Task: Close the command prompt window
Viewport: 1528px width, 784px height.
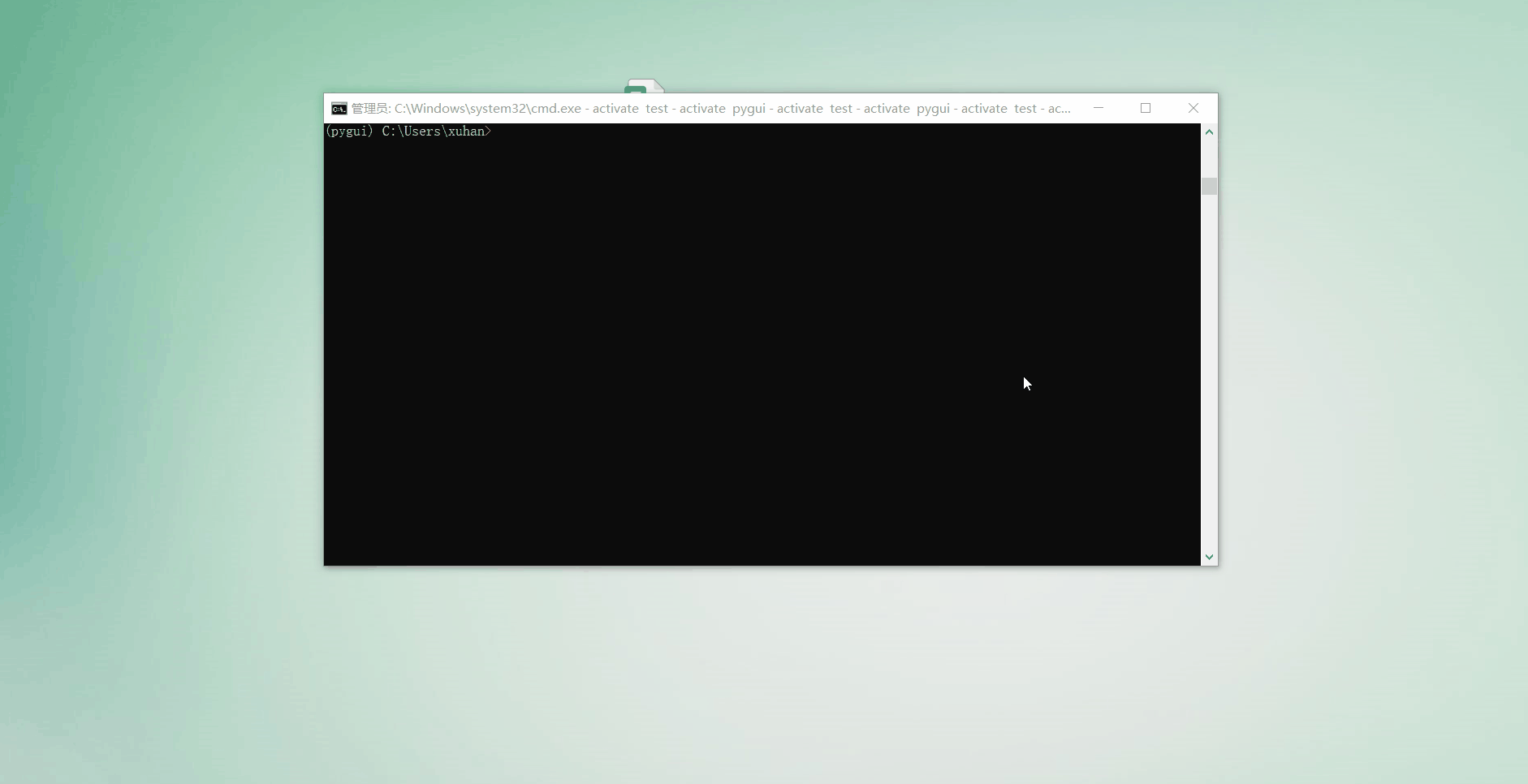Action: [1193, 108]
